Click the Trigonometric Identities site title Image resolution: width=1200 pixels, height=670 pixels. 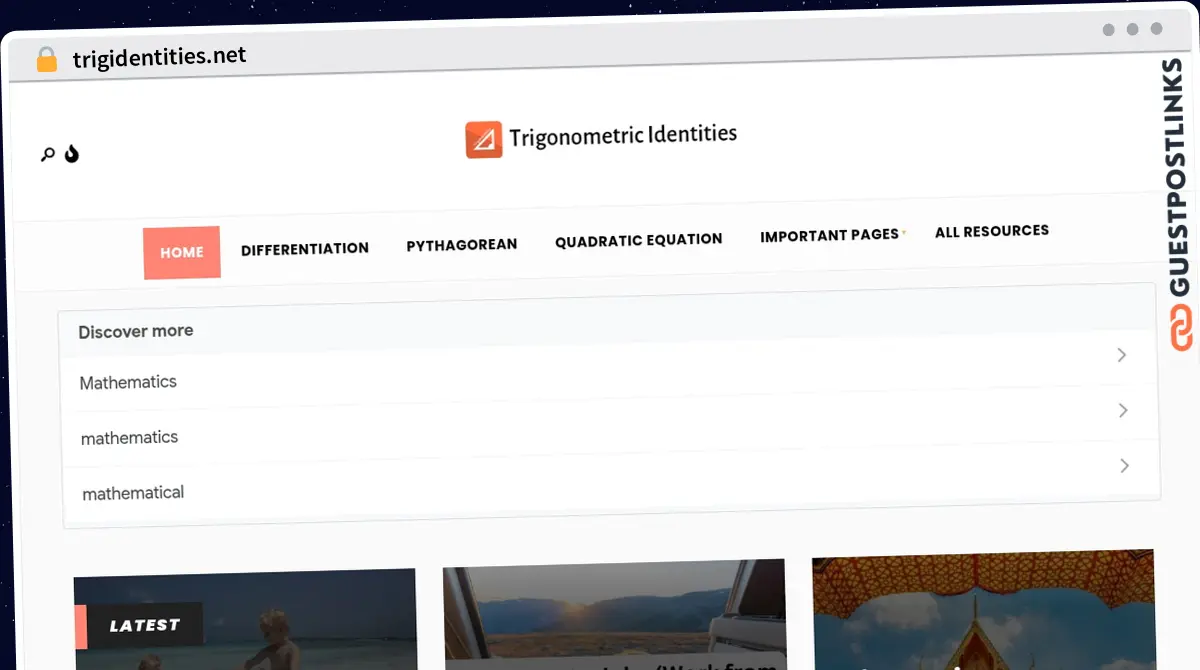623,135
